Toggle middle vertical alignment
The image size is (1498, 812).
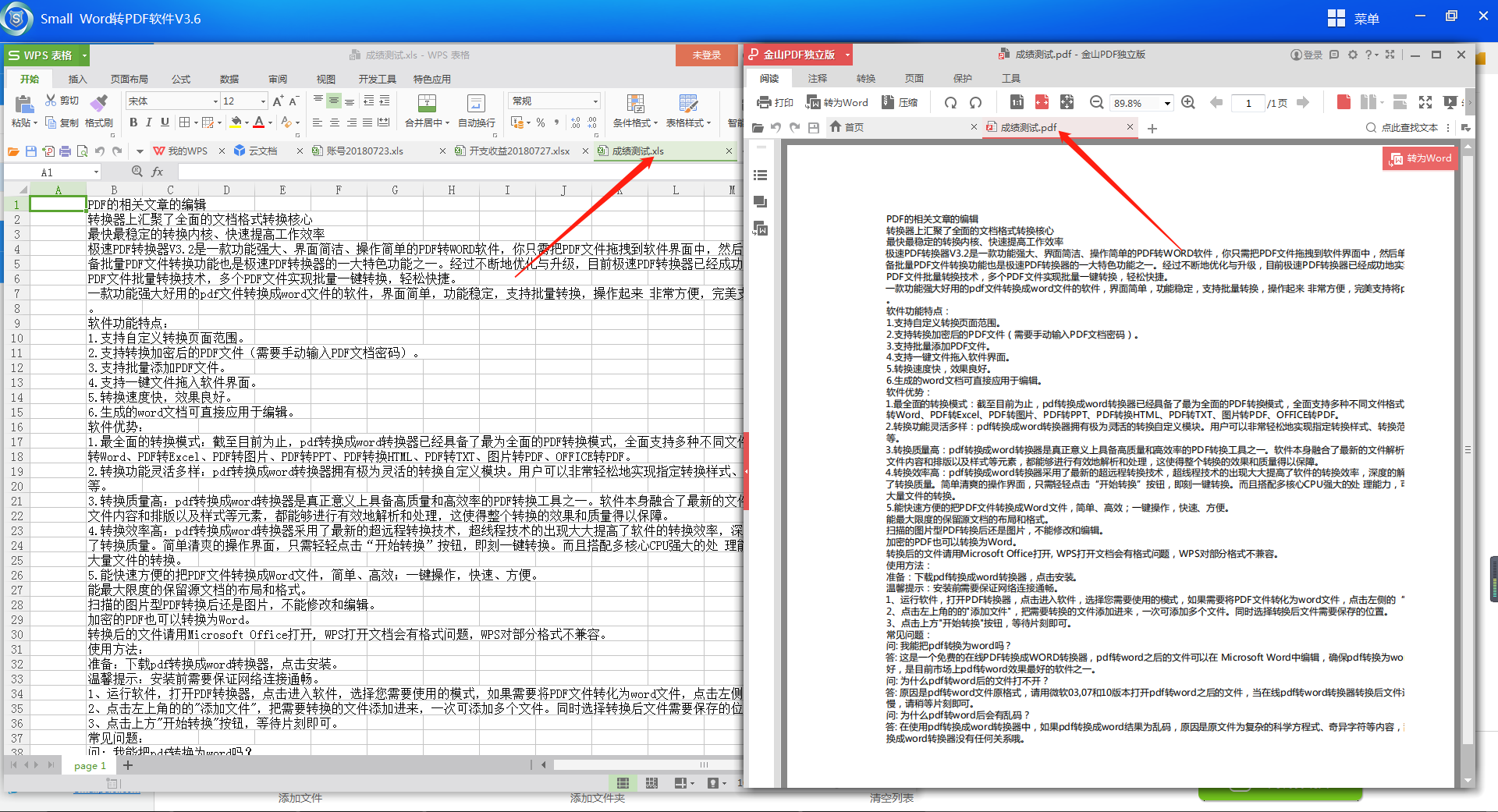(334, 101)
